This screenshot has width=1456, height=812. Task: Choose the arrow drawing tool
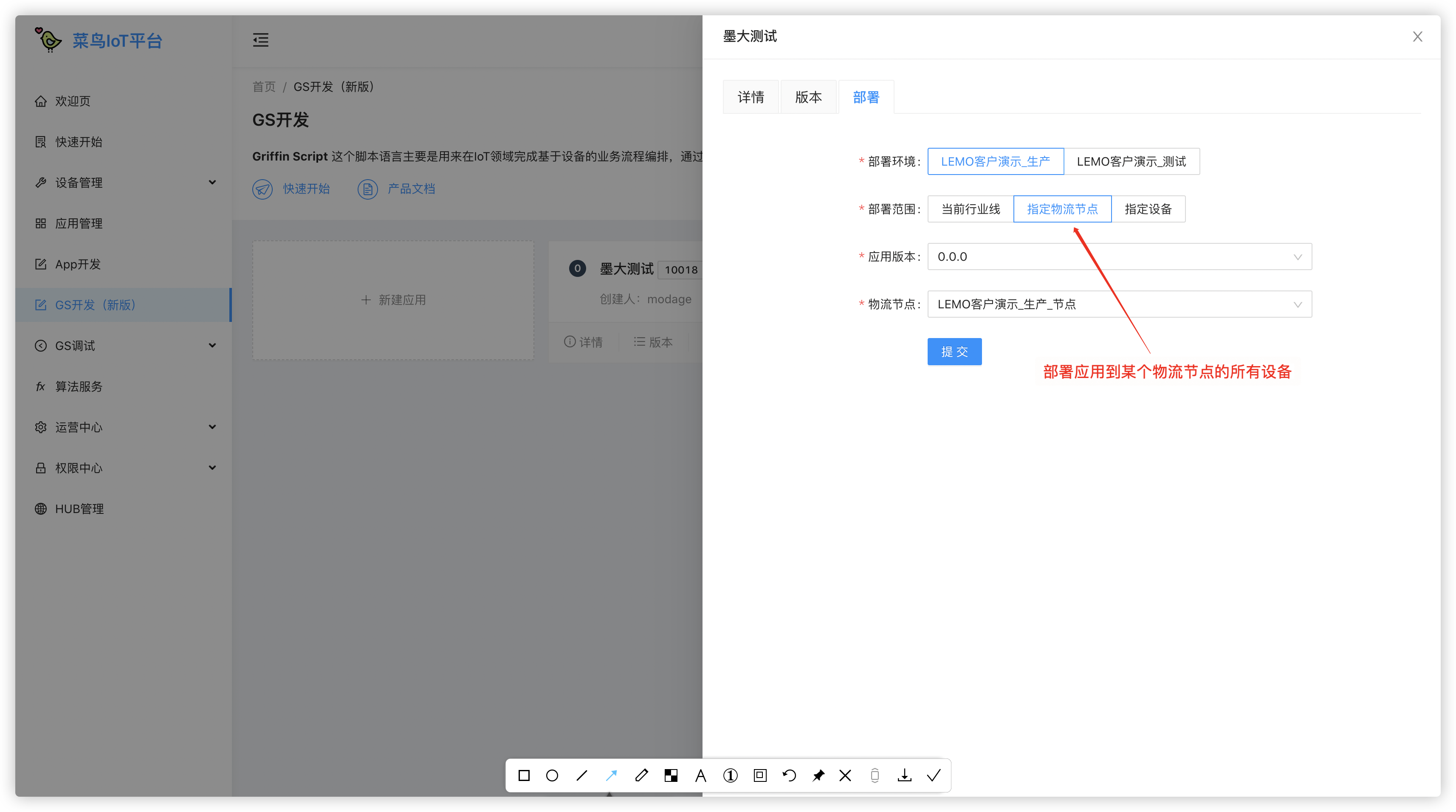[612, 775]
